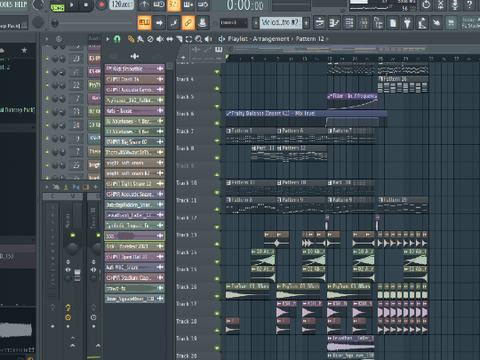Open the mixer from the toolbar
This screenshot has height=360, width=480.
coord(364,23)
